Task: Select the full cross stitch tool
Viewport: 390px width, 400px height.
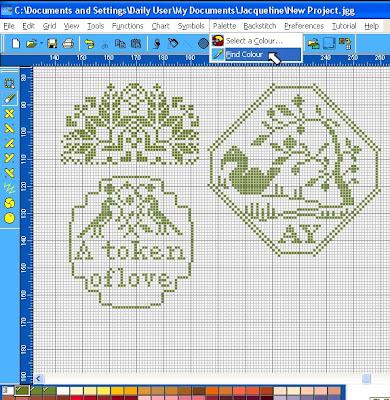Action: point(9,113)
